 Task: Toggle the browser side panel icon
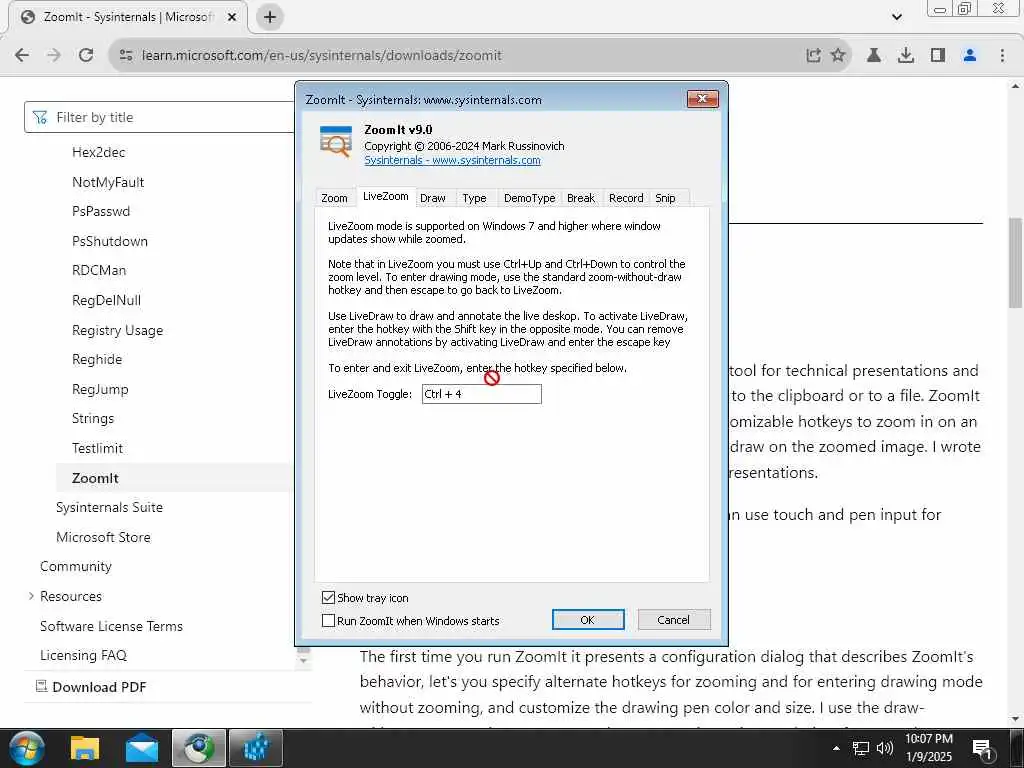pos(938,56)
